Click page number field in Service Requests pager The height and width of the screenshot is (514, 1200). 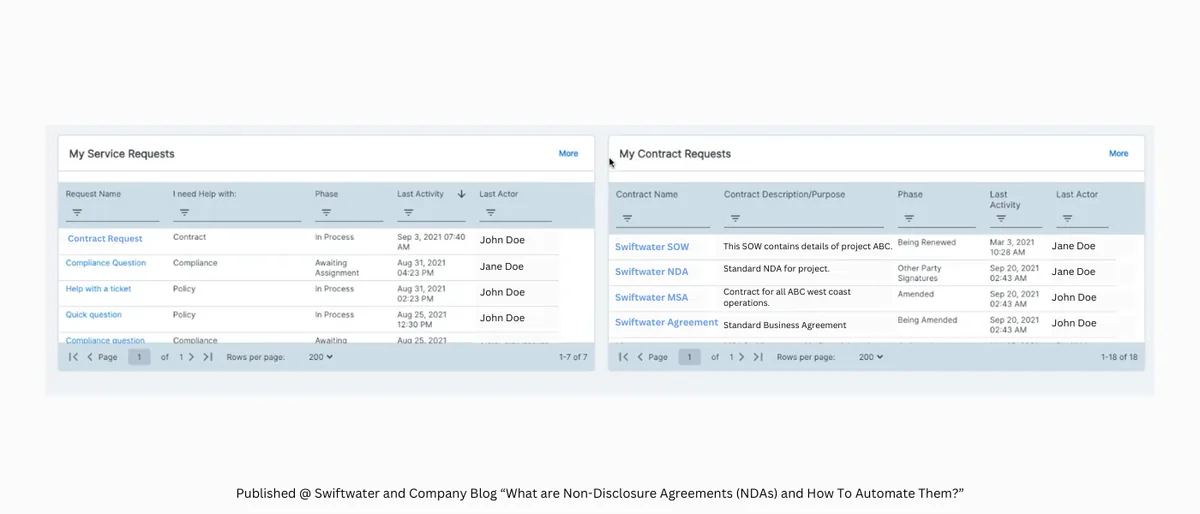click(139, 357)
